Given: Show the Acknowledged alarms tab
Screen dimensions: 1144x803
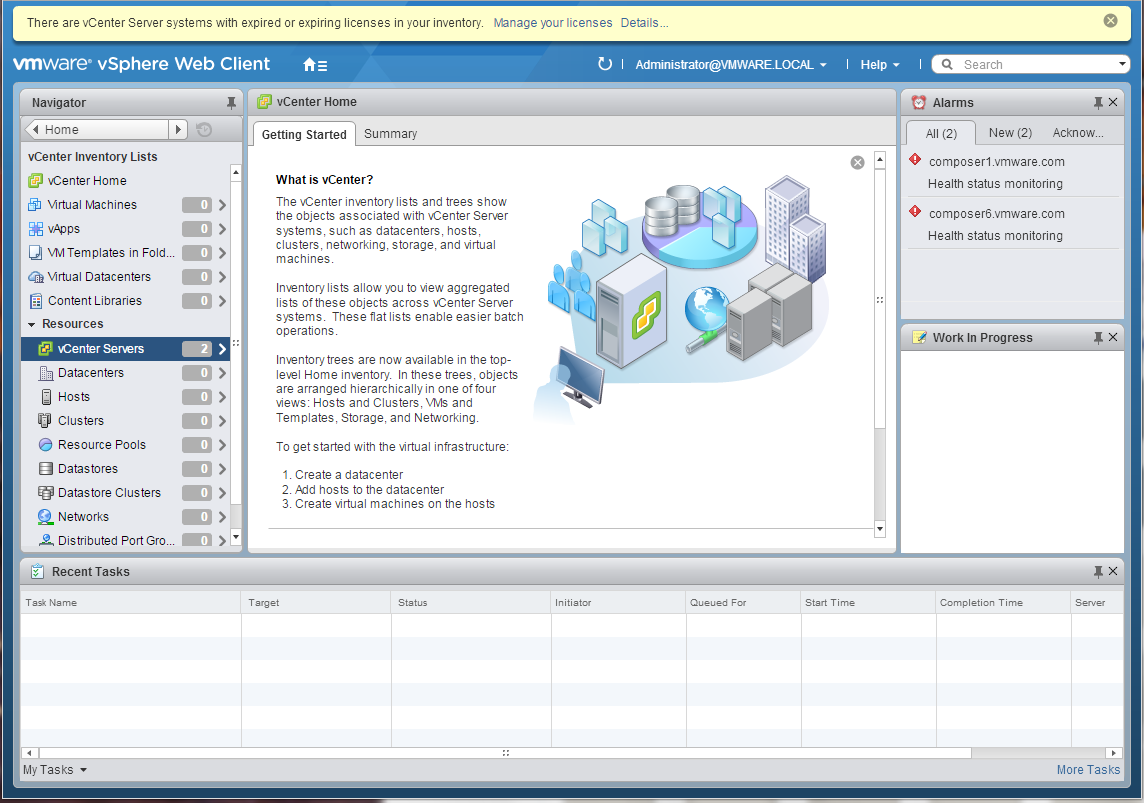Looking at the screenshot, I should click(x=1078, y=133).
